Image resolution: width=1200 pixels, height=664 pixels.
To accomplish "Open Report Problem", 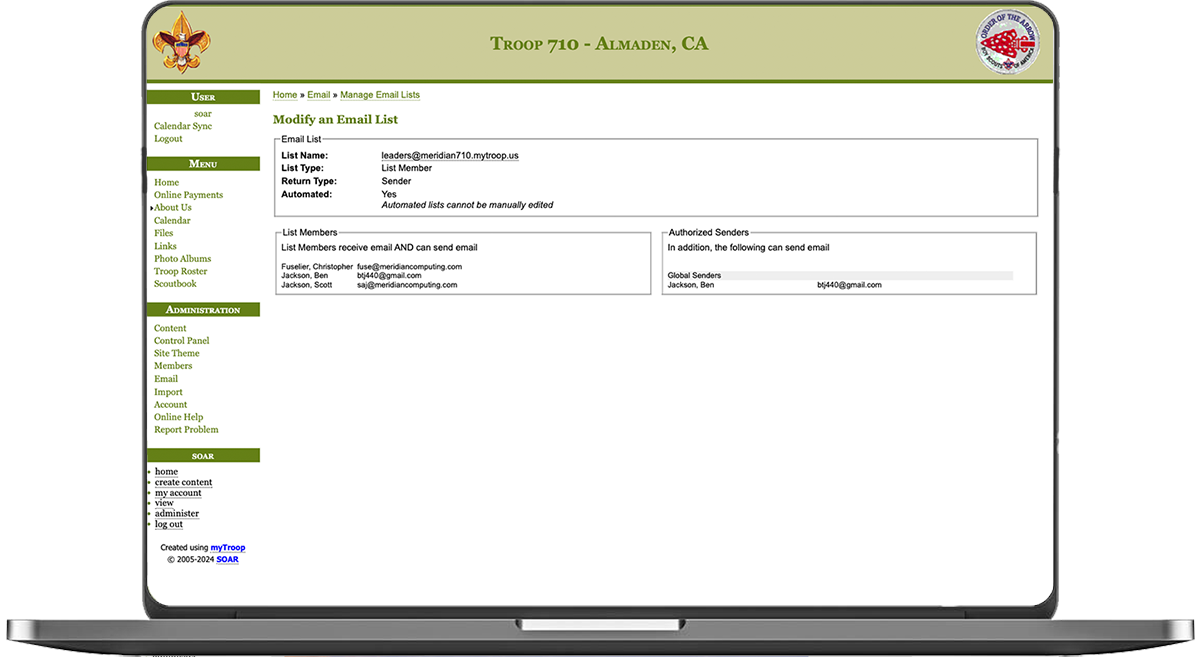I will pos(185,429).
